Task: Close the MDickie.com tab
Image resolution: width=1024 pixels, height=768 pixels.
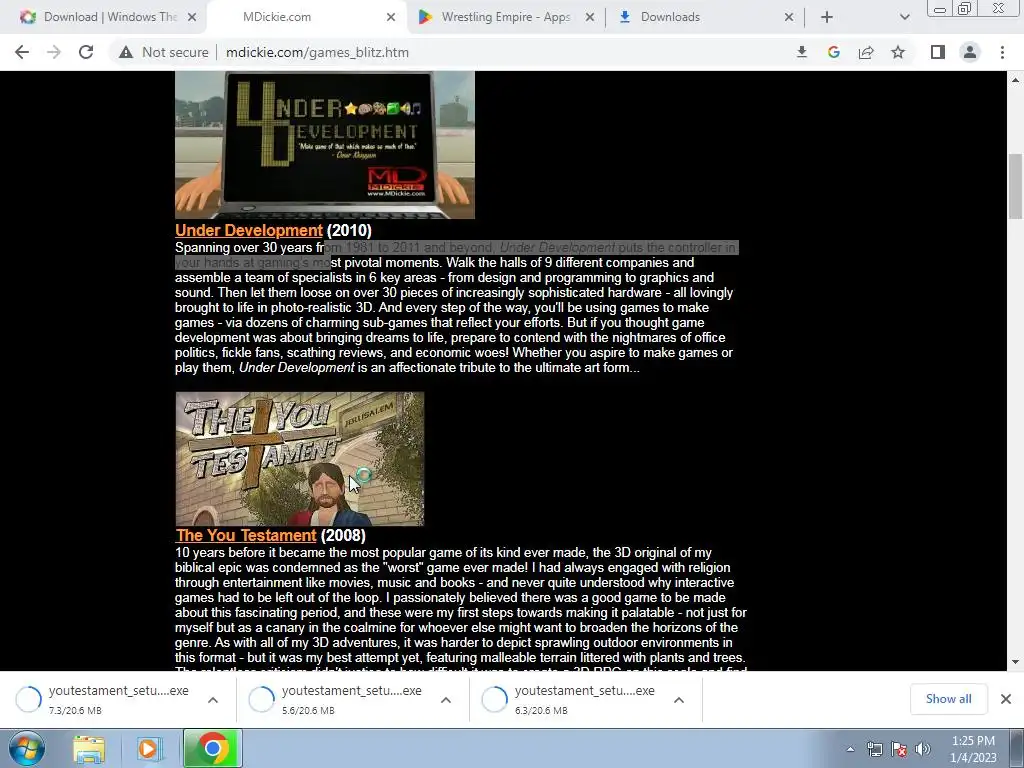Action: click(391, 18)
